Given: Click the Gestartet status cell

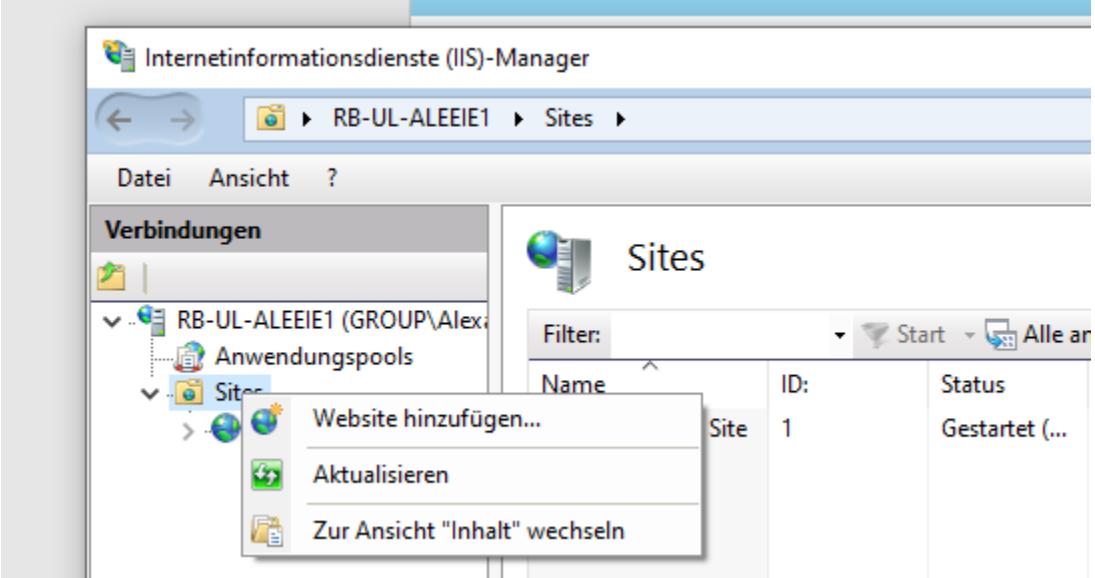Looking at the screenshot, I should [1004, 428].
